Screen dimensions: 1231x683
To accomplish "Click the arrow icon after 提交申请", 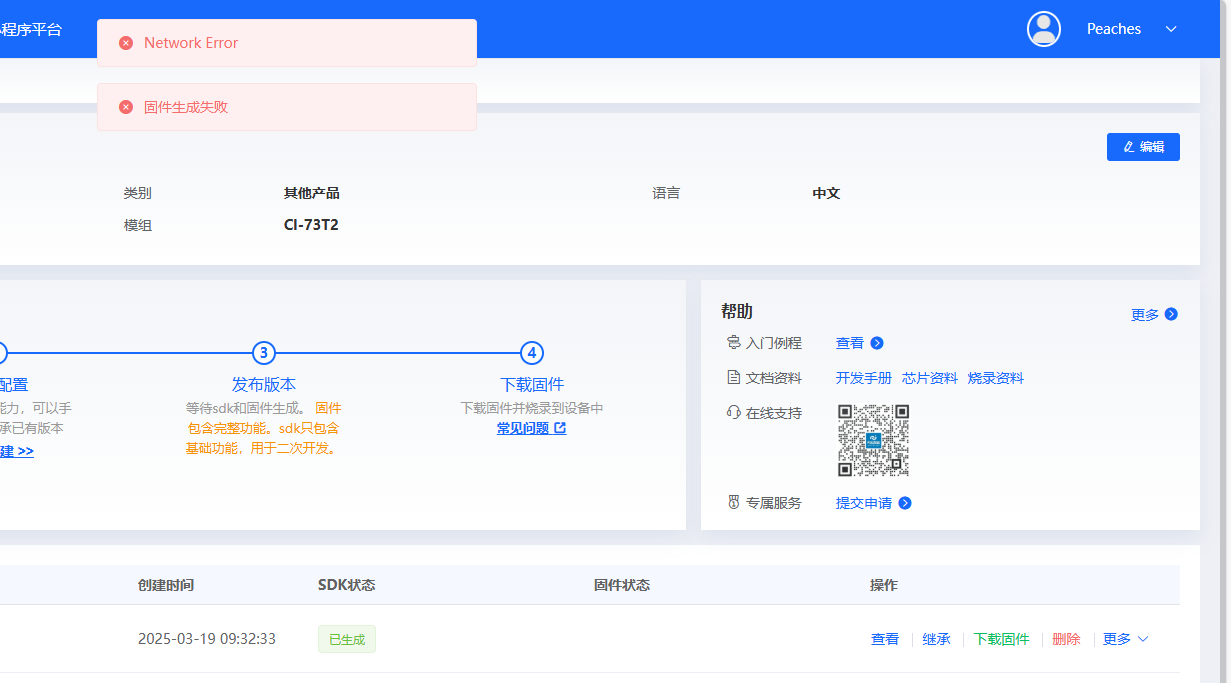I will point(905,502).
